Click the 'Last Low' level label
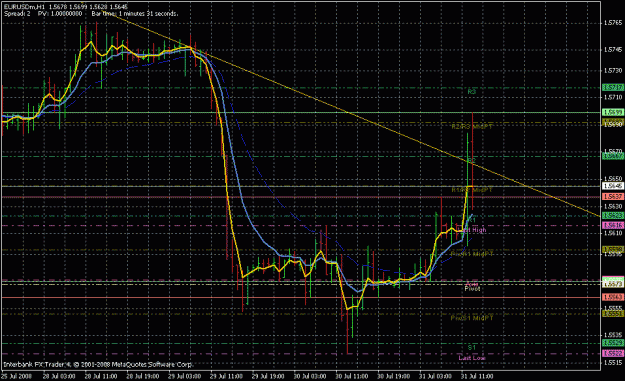 [472, 358]
